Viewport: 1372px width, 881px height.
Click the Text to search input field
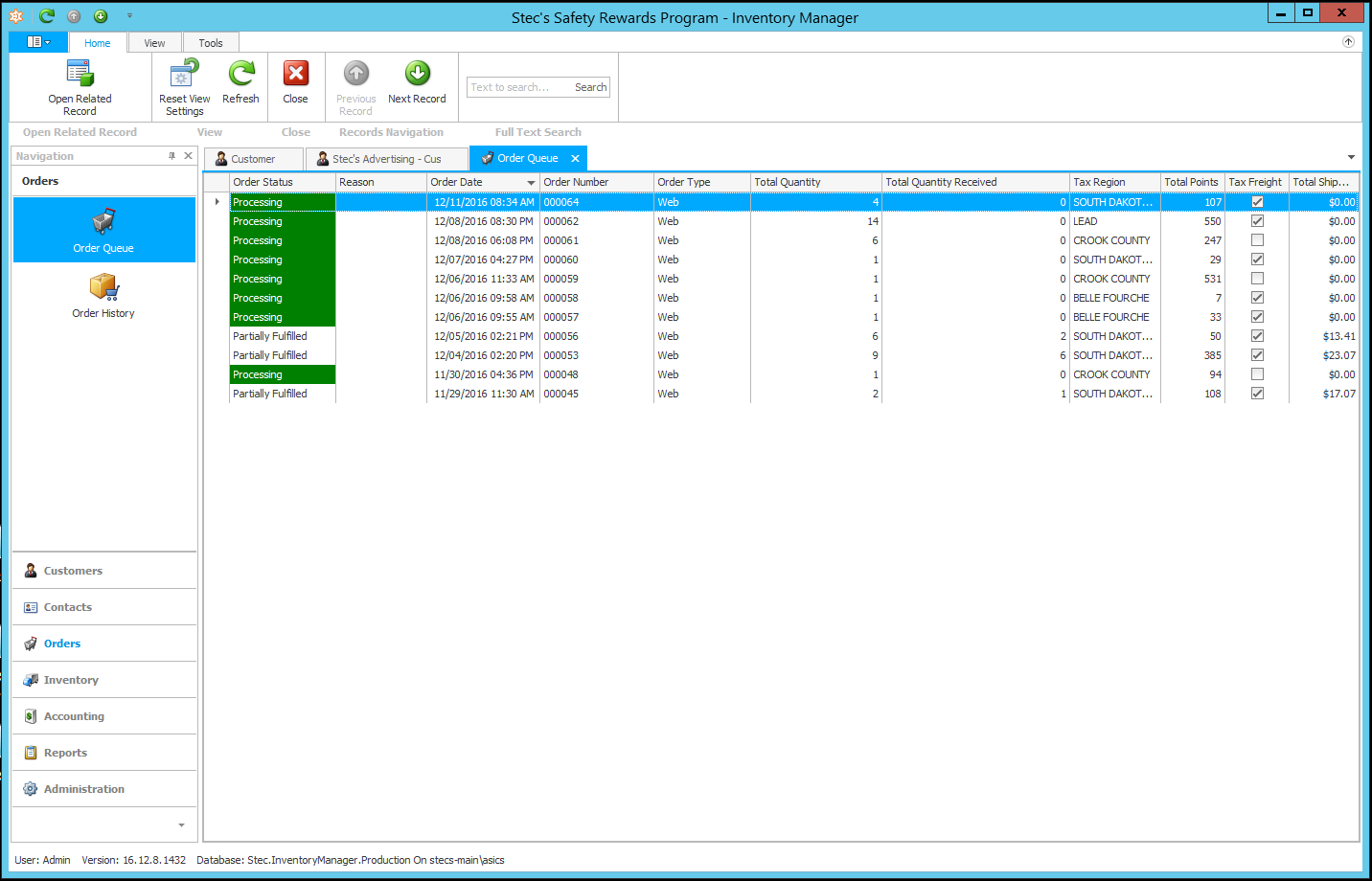click(x=518, y=87)
